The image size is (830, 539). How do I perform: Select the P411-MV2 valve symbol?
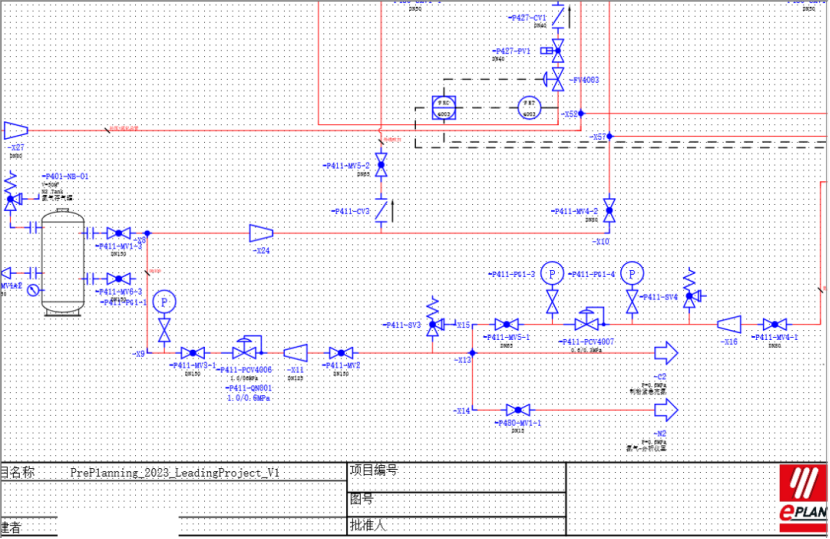click(x=341, y=353)
